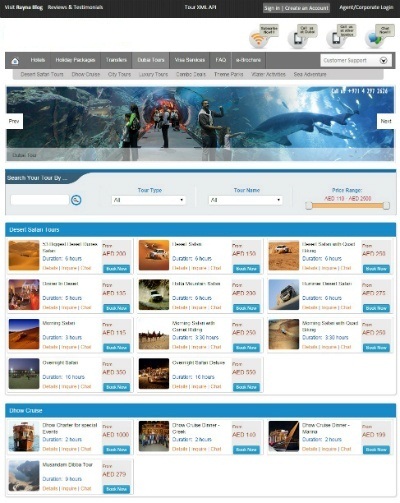400x503 pixels.
Task: Open Agent/Corporate Login link
Action: (366, 7)
